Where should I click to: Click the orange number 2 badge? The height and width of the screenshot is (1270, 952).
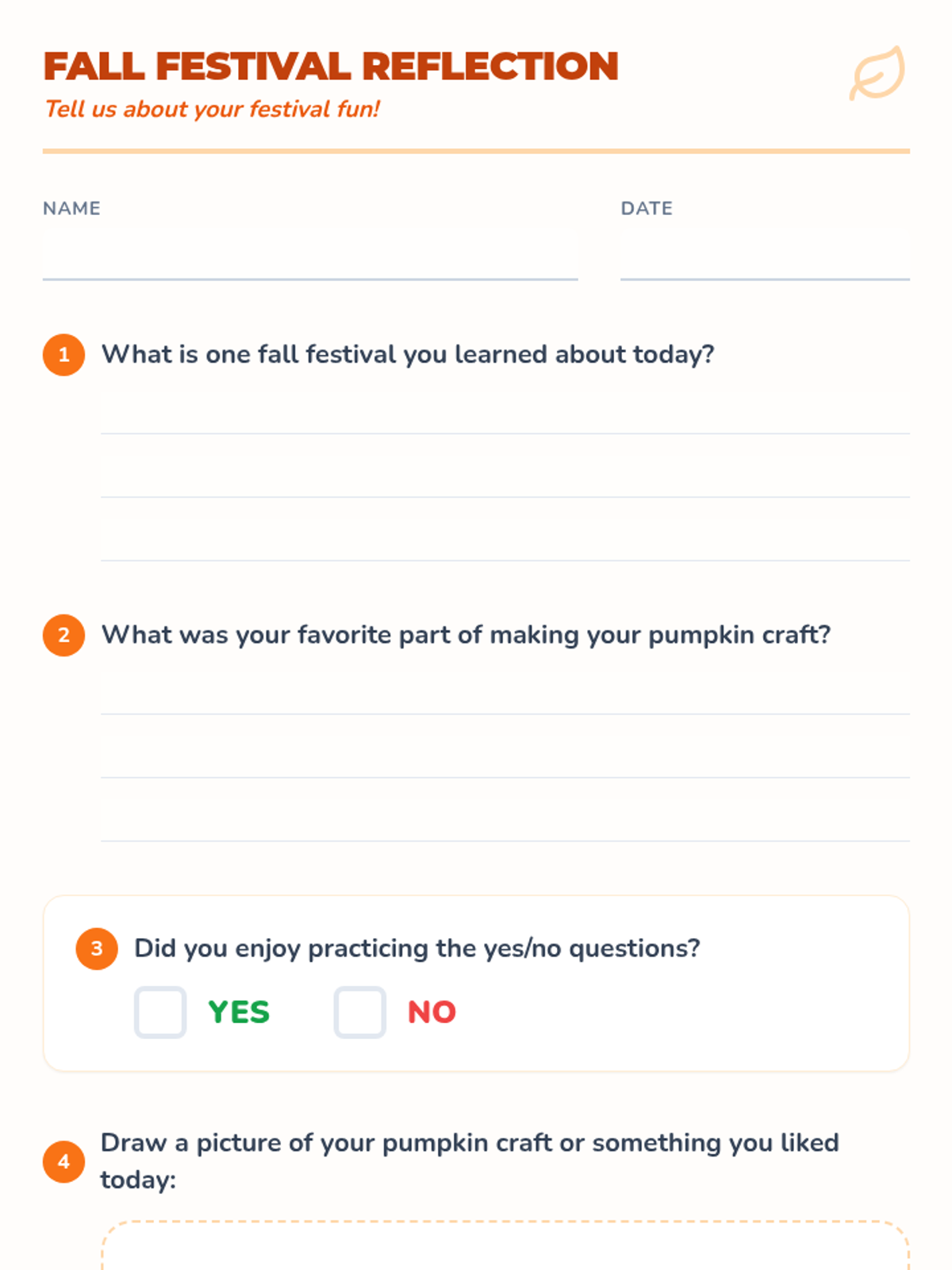(64, 635)
